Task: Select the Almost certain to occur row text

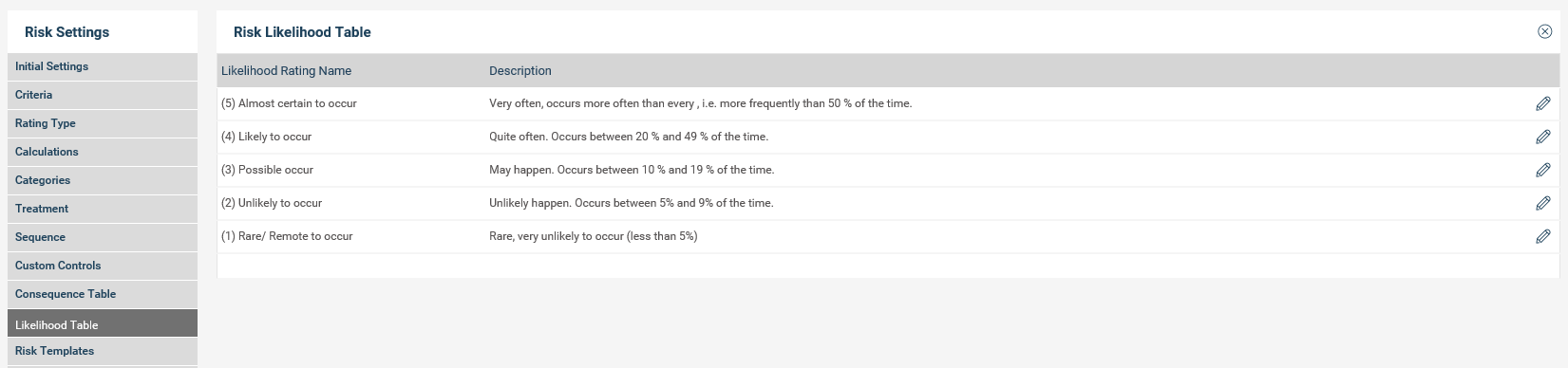Action: pyautogui.click(x=289, y=103)
